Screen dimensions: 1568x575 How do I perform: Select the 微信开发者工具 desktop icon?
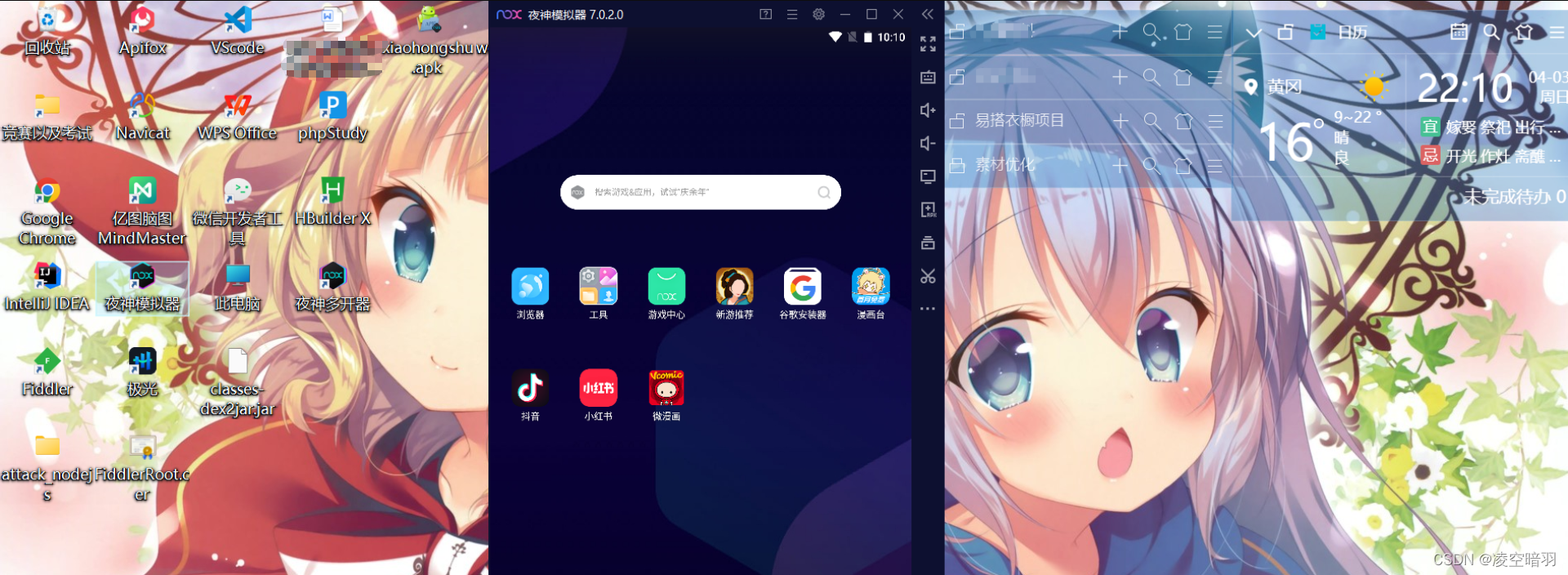pyautogui.click(x=237, y=212)
